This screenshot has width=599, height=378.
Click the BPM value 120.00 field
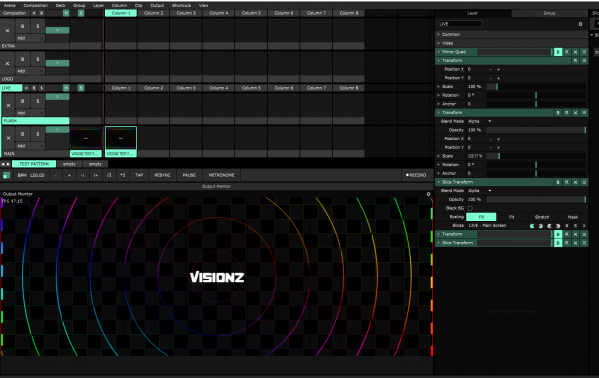point(37,175)
